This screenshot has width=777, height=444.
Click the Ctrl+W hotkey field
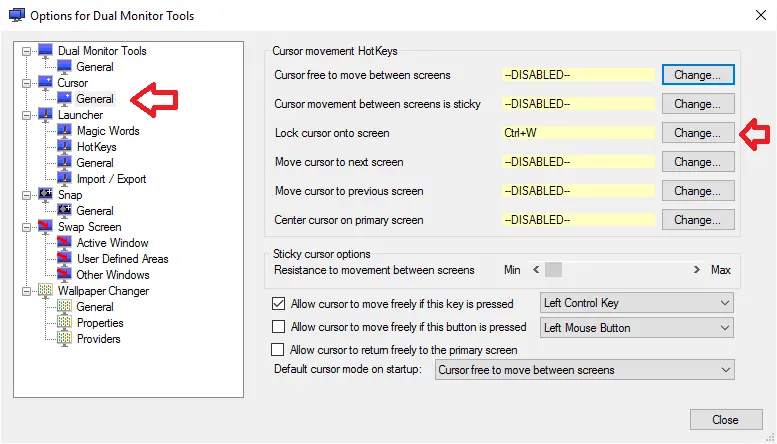coord(578,133)
